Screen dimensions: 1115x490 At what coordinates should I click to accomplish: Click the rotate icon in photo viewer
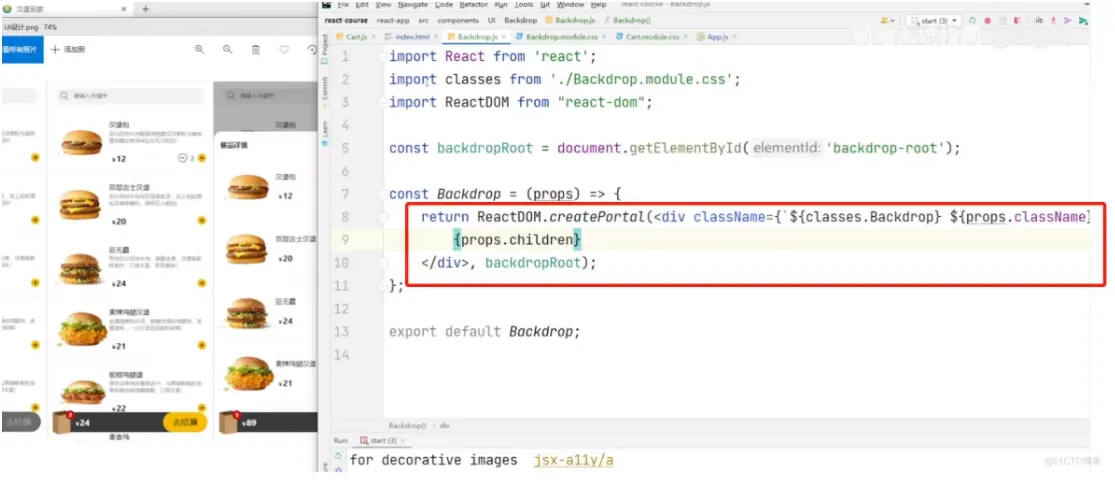[311, 49]
